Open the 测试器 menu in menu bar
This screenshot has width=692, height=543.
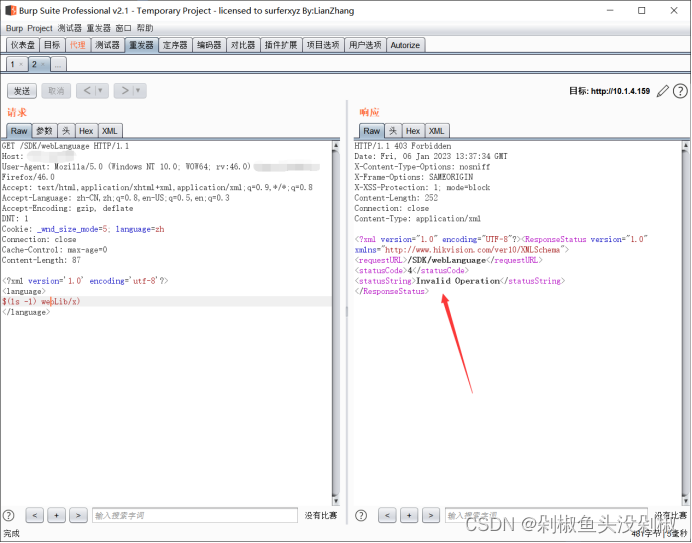tap(69, 28)
